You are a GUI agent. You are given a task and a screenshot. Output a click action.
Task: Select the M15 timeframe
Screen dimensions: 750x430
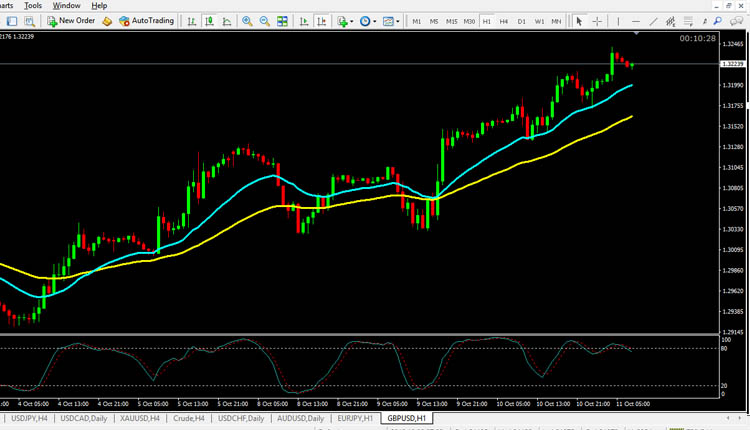coord(452,22)
